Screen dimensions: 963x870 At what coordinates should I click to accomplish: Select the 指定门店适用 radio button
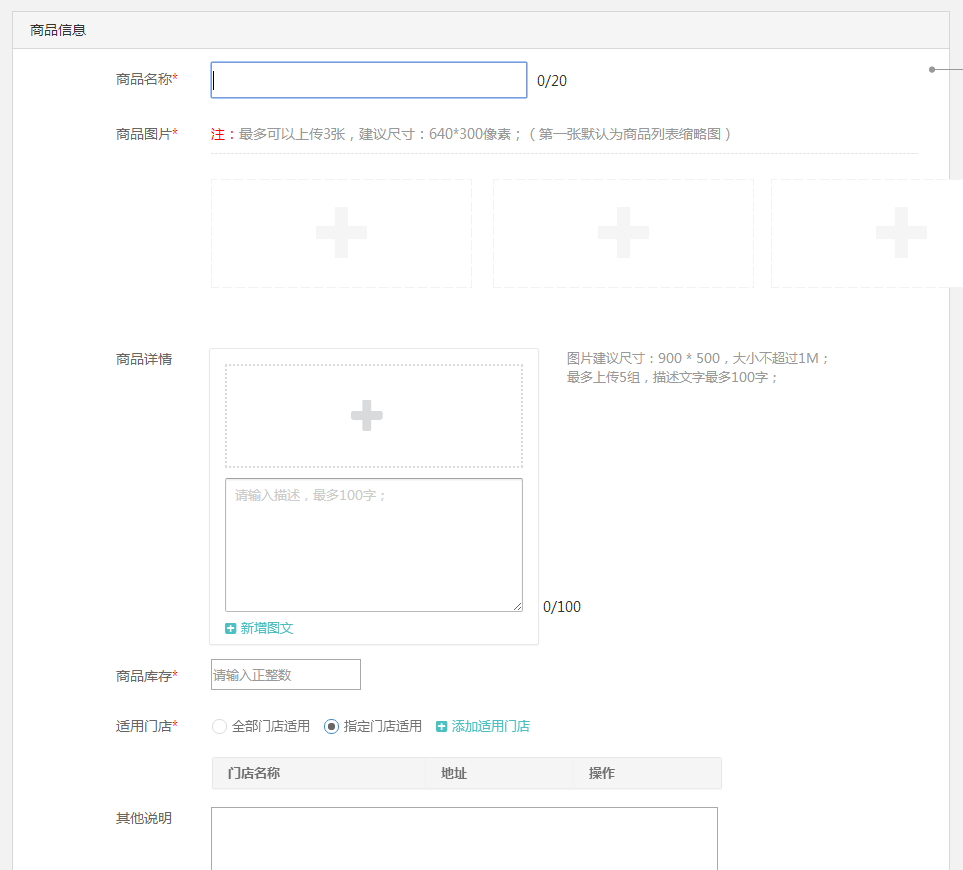(332, 727)
